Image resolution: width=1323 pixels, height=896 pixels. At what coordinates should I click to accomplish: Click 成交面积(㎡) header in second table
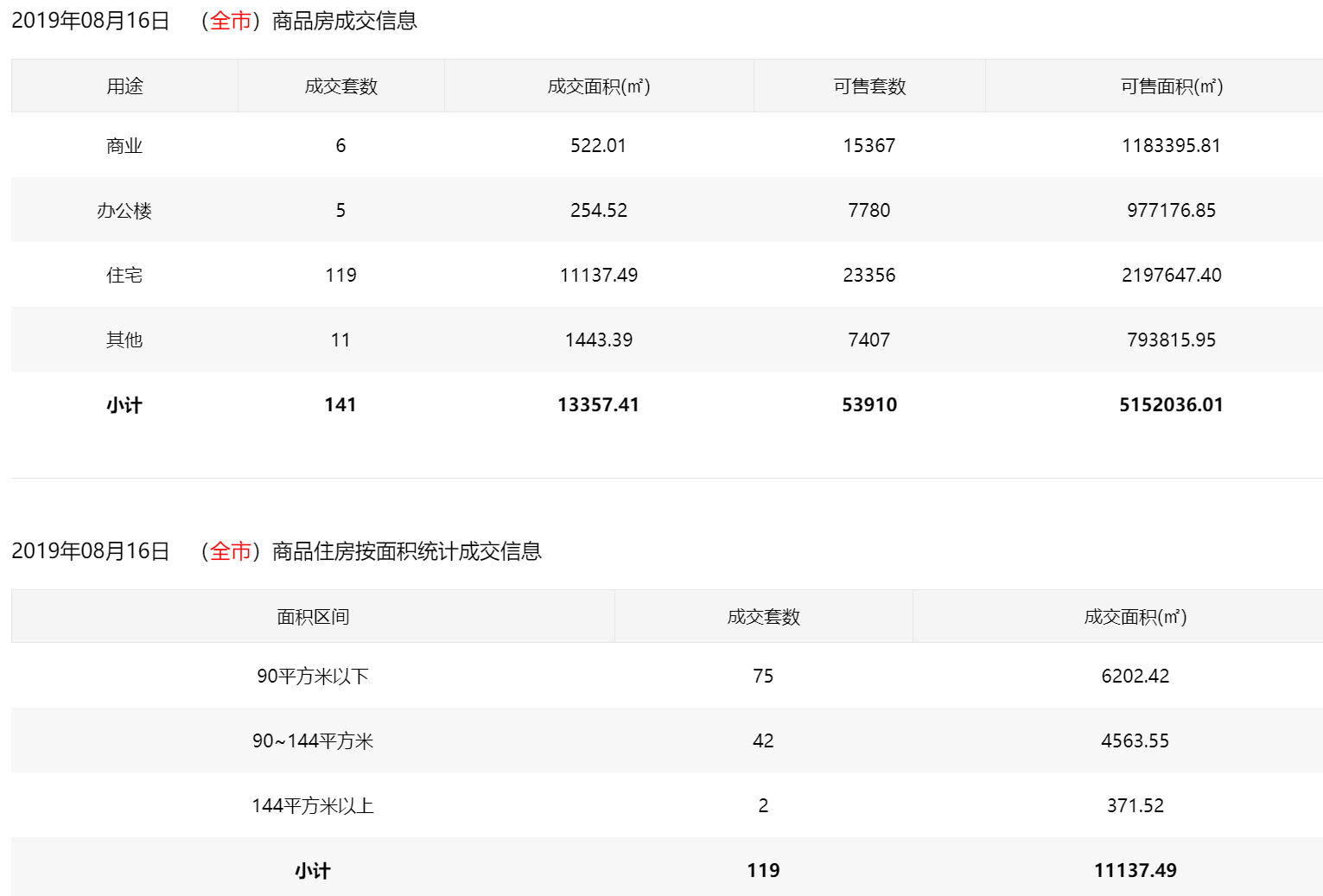coord(1135,617)
